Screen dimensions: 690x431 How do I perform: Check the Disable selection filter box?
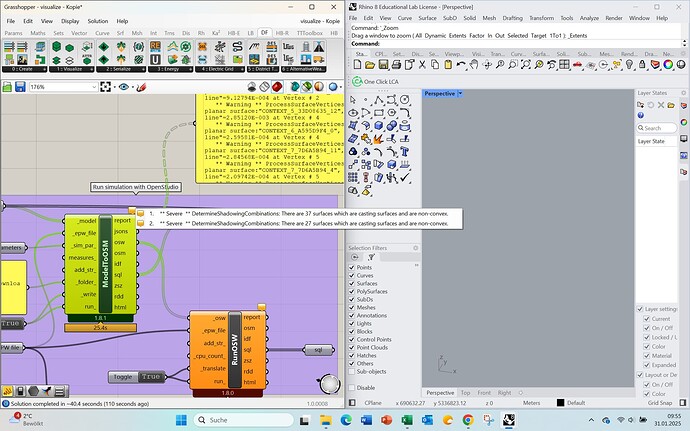(x=352, y=387)
